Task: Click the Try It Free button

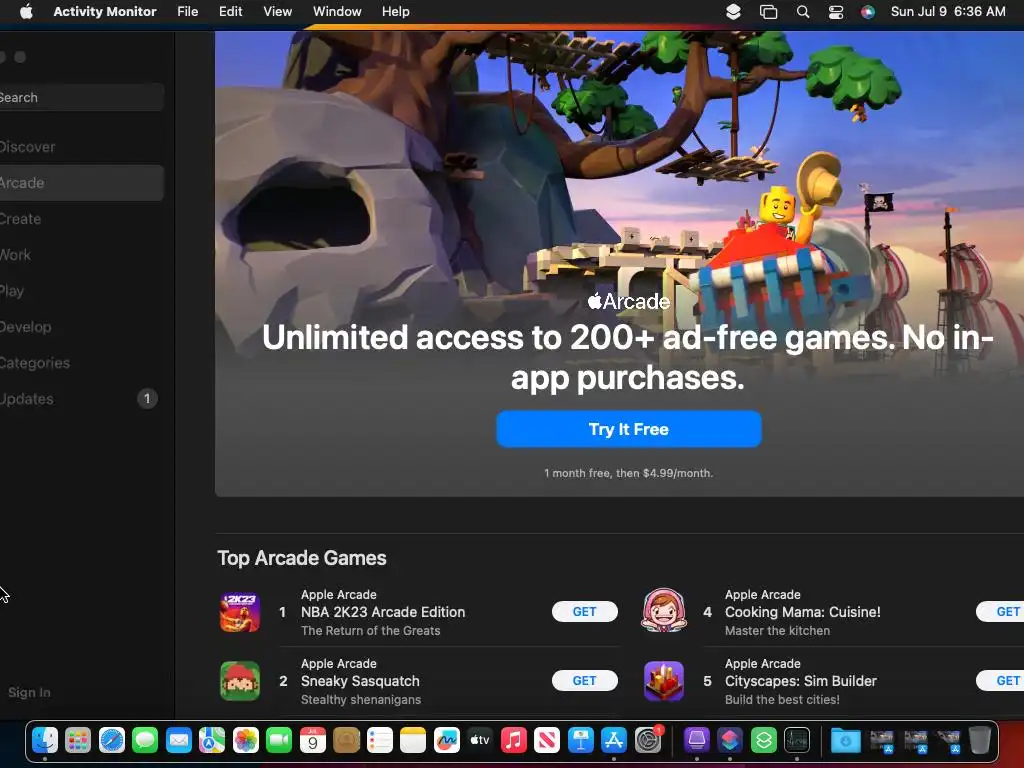Action: [629, 429]
